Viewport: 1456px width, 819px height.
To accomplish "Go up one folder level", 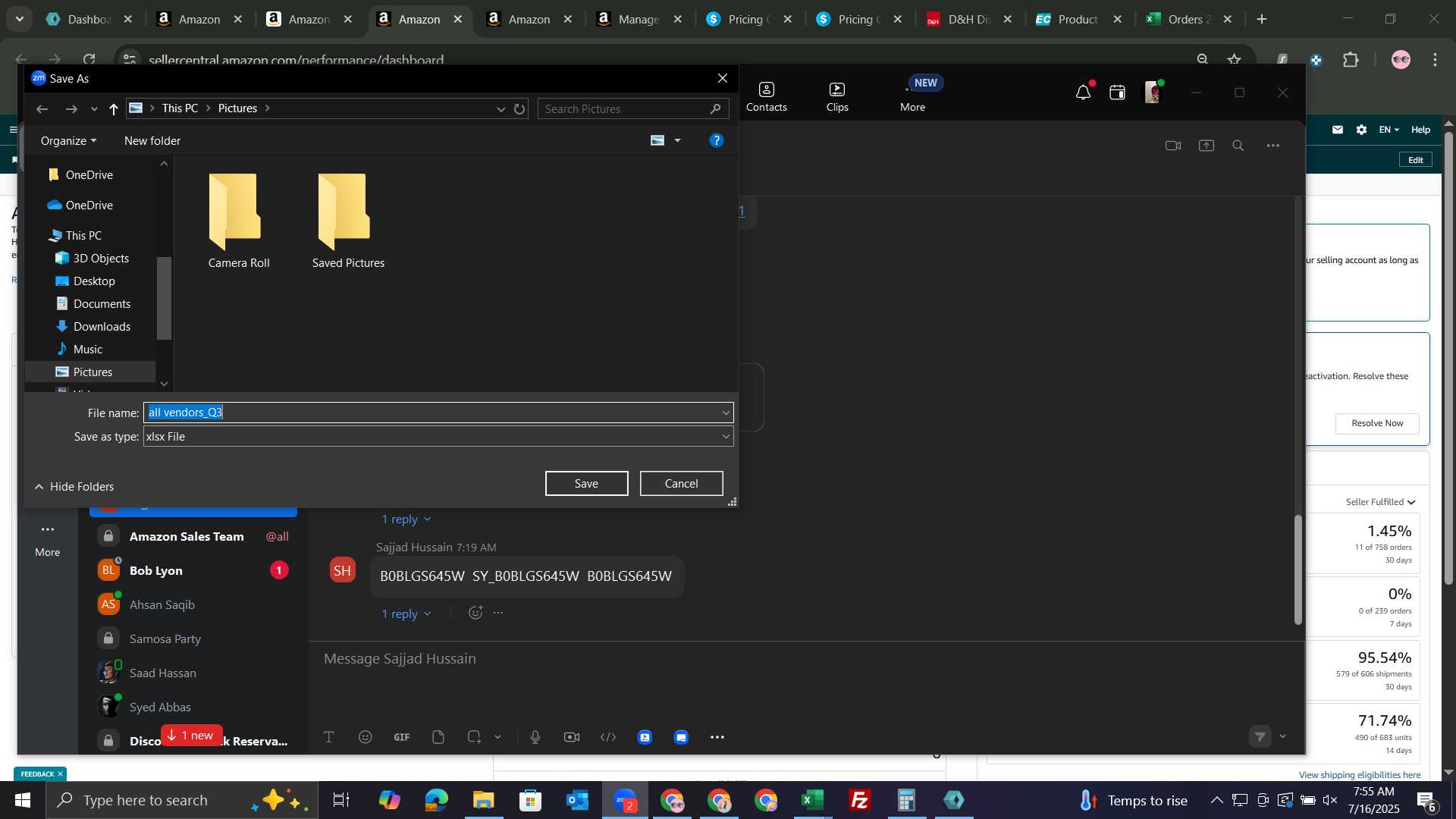I will tap(114, 108).
